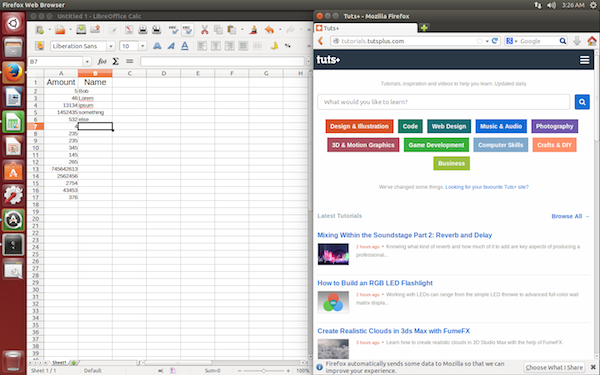Toggle Bold formatting in Calc
Viewport: 600px width, 375px height.
coord(157,46)
